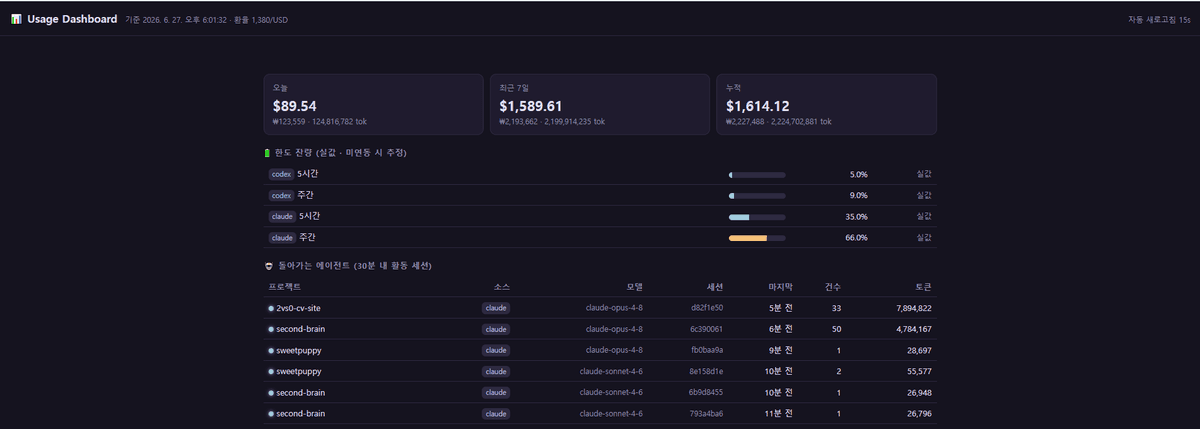Click session ID 793a4ba6
1200x429 pixels.
pos(706,413)
